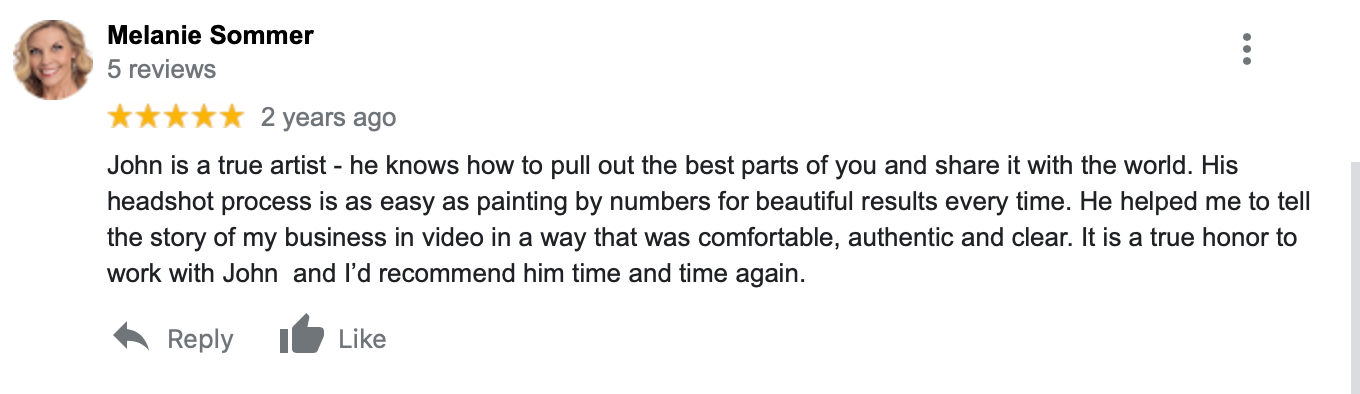
Task: Click the second gold rating star
Action: point(148,117)
